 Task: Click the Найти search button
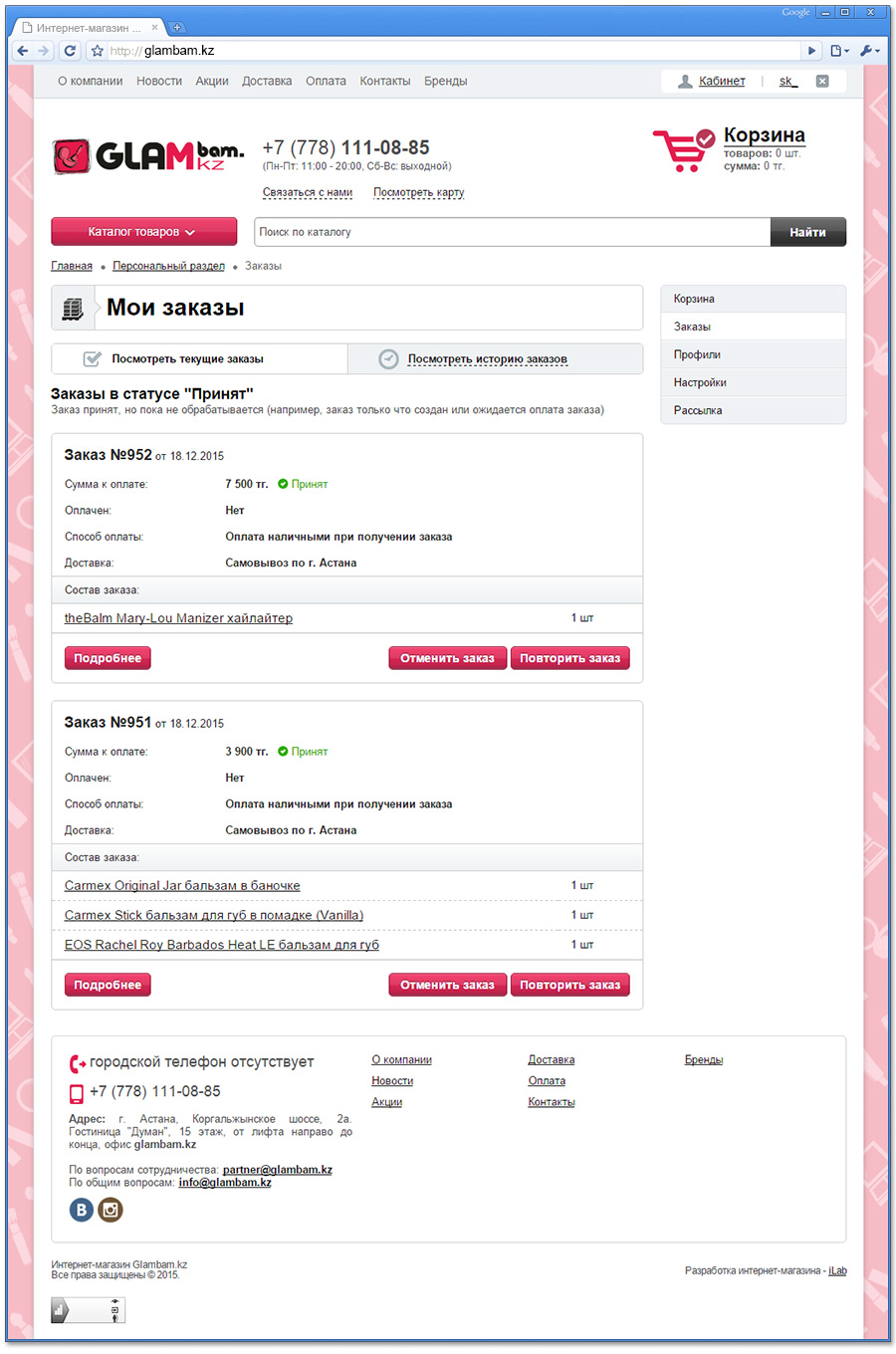[807, 232]
